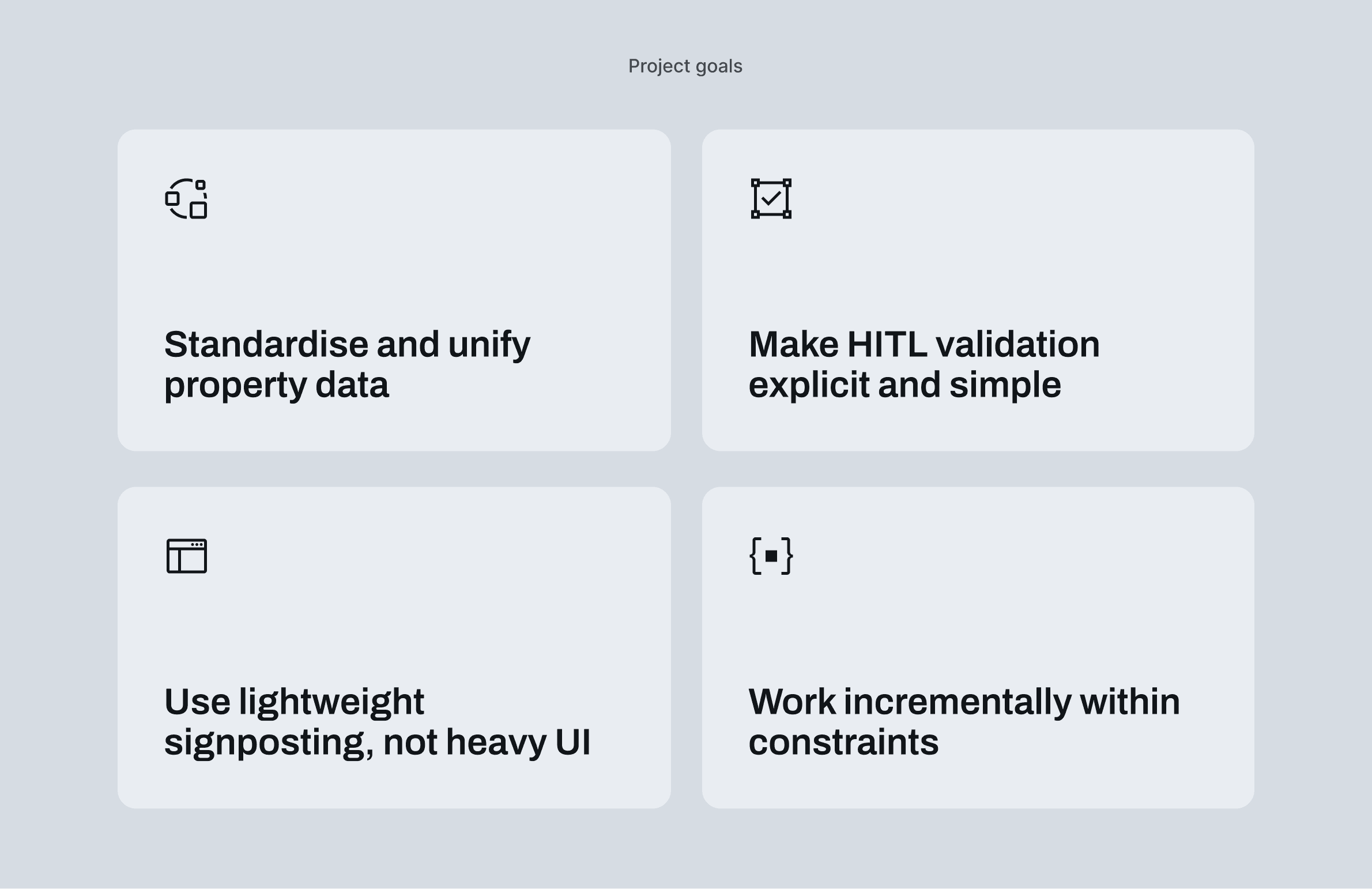The image size is (1372, 889).
Task: Click the word 'explicit' in the HITL card
Action: point(809,385)
